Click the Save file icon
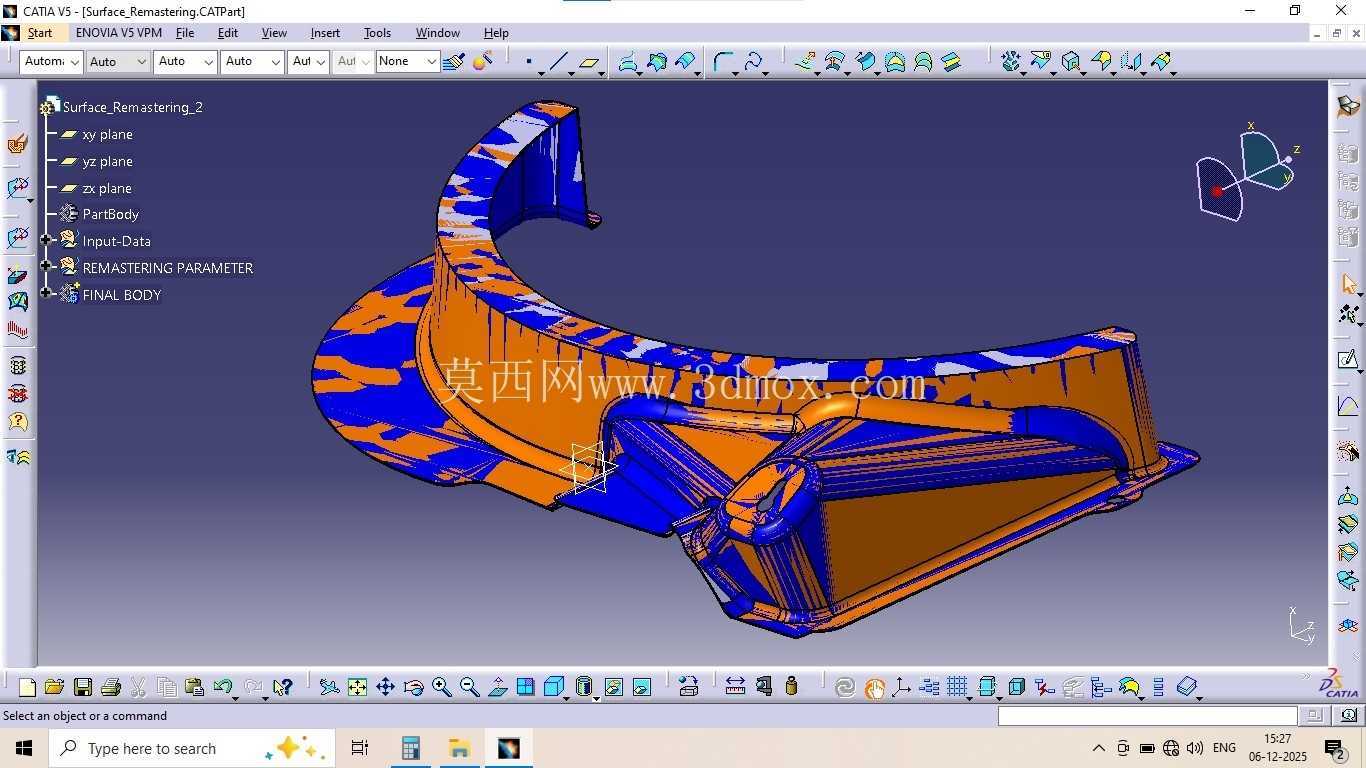The image size is (1366, 768). [x=83, y=687]
